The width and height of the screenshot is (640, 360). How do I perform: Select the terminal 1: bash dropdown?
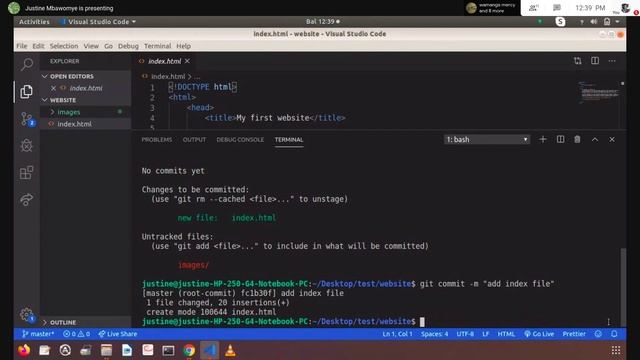(x=487, y=140)
